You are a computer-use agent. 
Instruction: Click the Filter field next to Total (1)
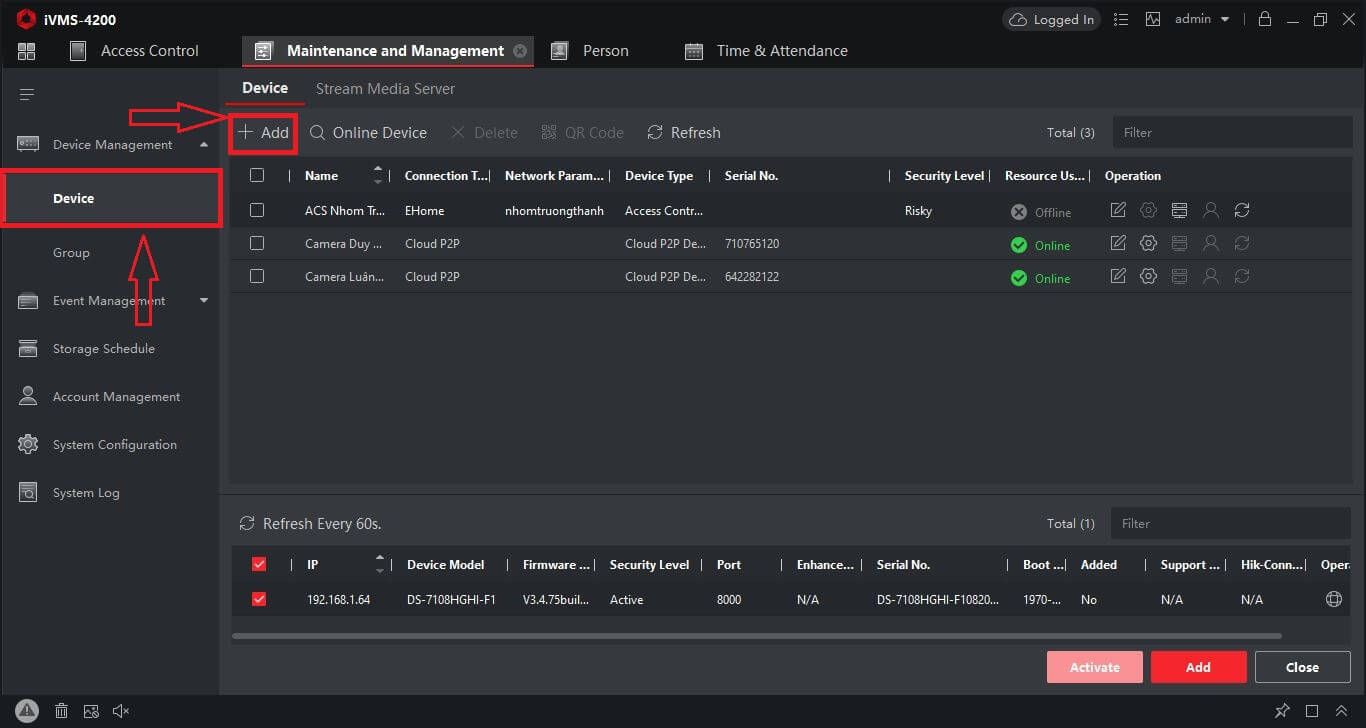(1230, 523)
